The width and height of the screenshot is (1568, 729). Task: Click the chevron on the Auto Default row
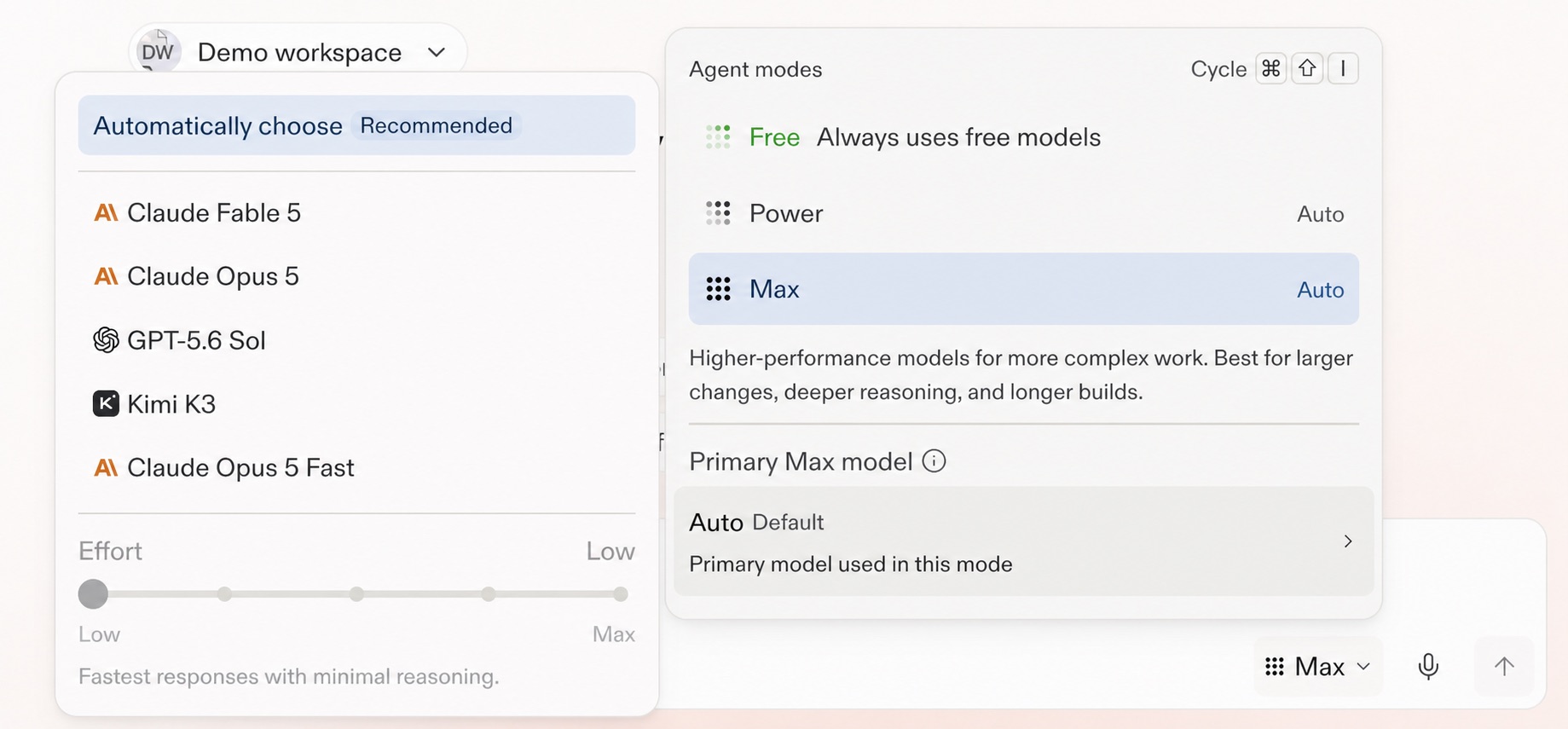pos(1348,541)
